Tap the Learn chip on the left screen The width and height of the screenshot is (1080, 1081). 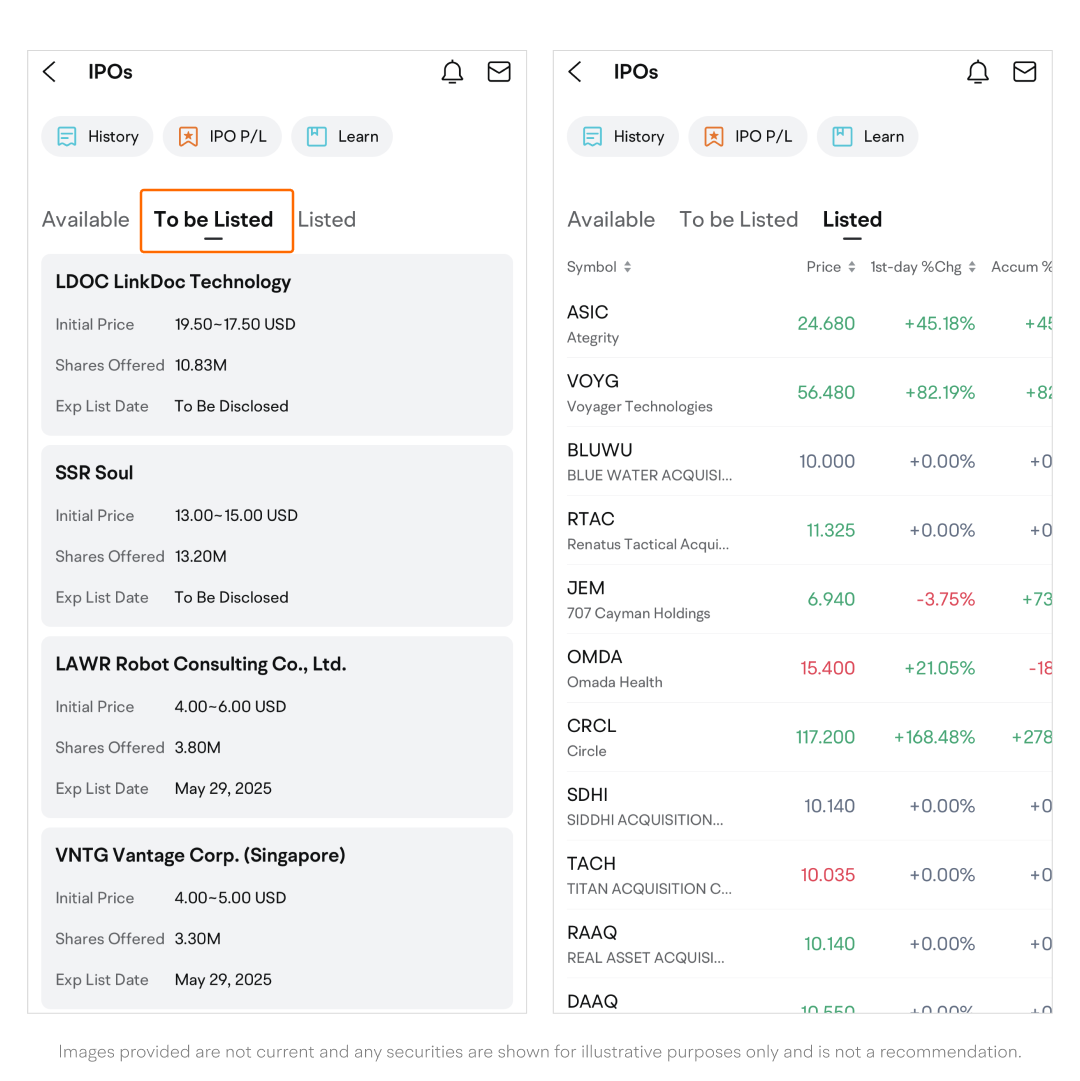[342, 137]
